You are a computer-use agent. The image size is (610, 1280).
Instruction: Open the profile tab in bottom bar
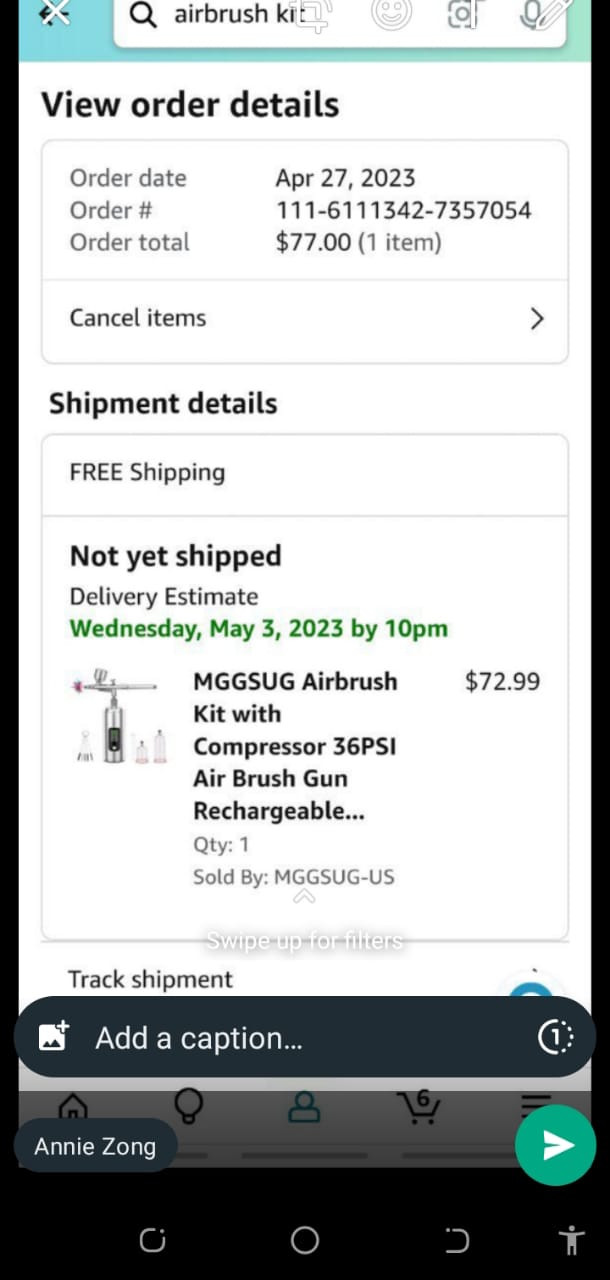pos(304,1106)
